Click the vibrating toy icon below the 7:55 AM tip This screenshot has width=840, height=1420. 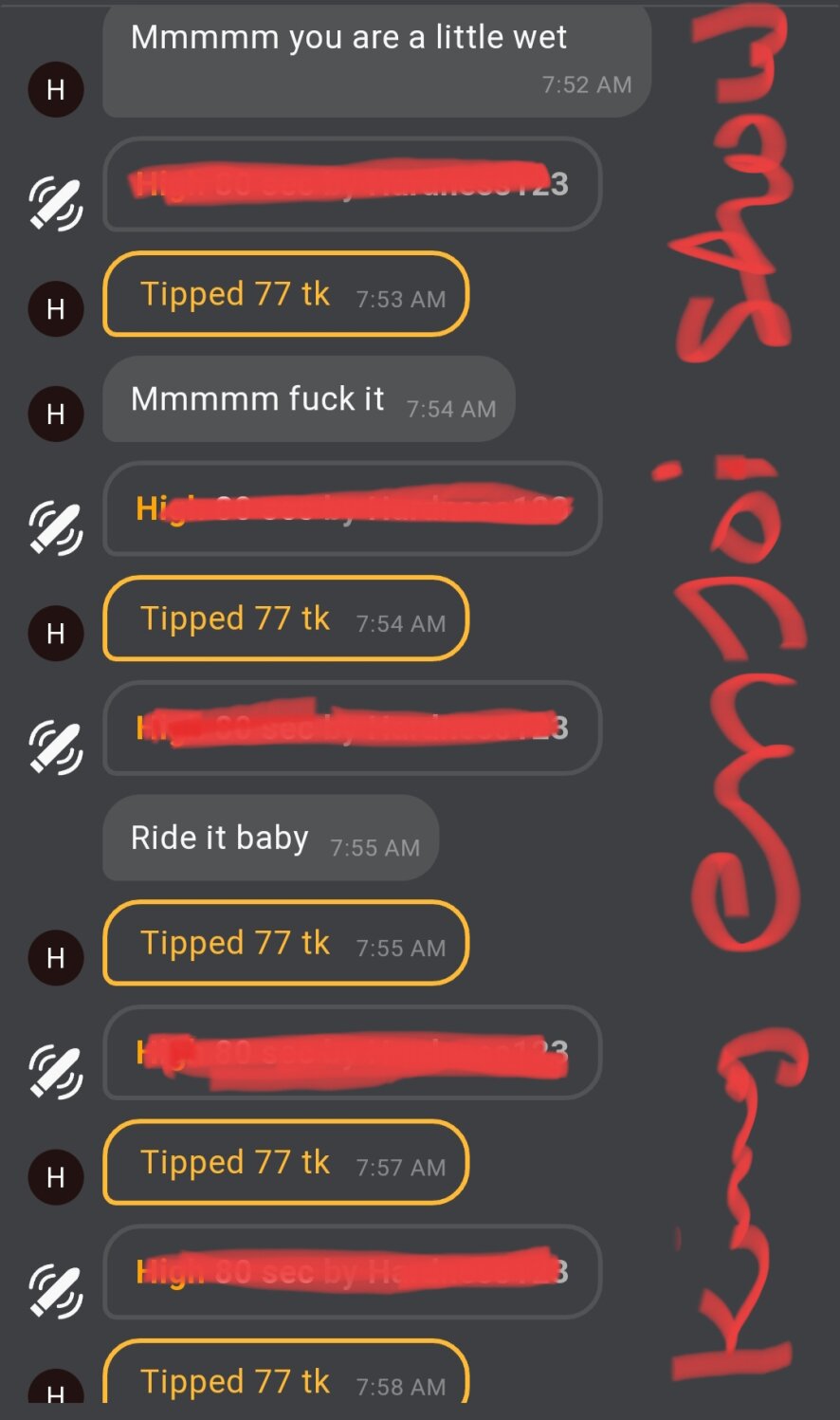pos(56,1072)
